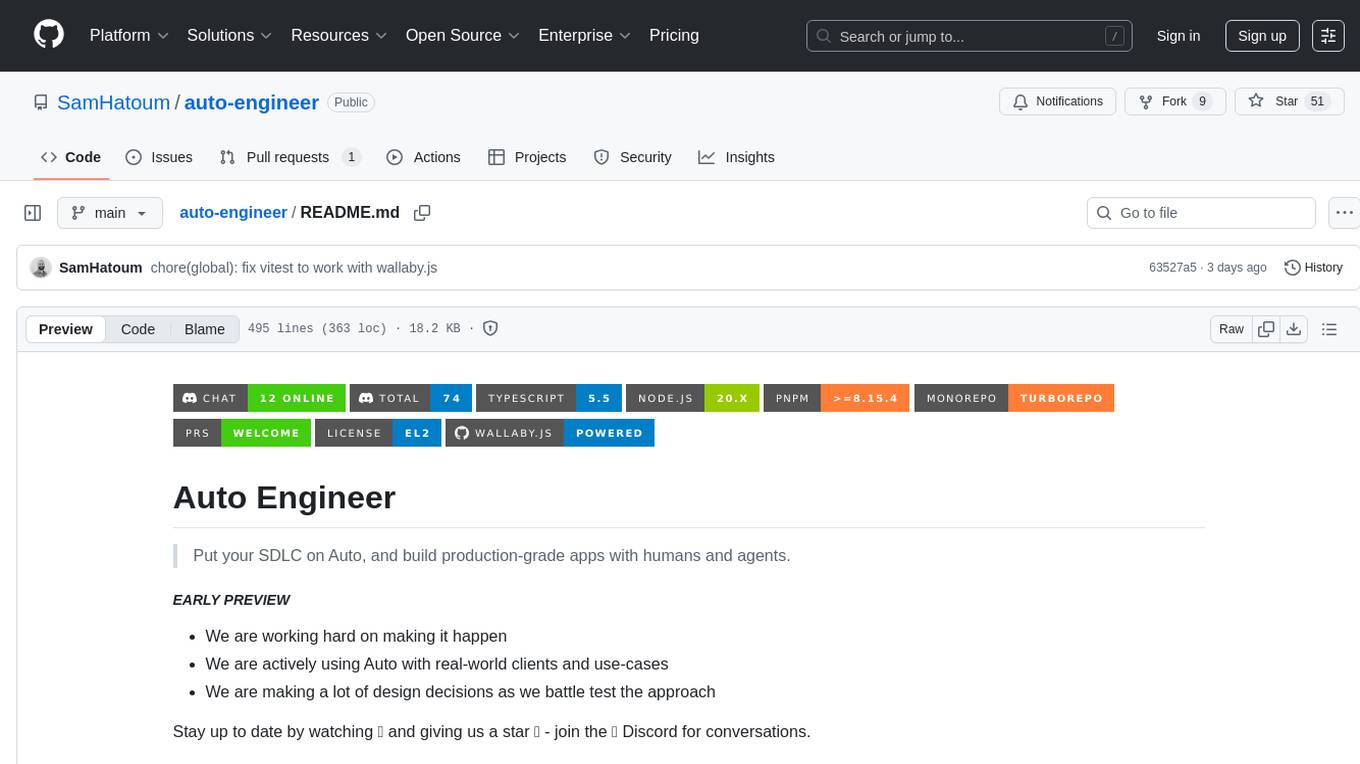1360x764 pixels.
Task: Switch to Blame view mode
Action: click(x=205, y=329)
